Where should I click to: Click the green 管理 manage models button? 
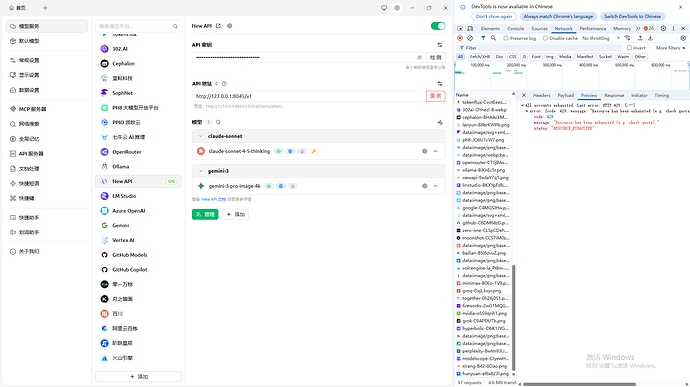point(205,214)
